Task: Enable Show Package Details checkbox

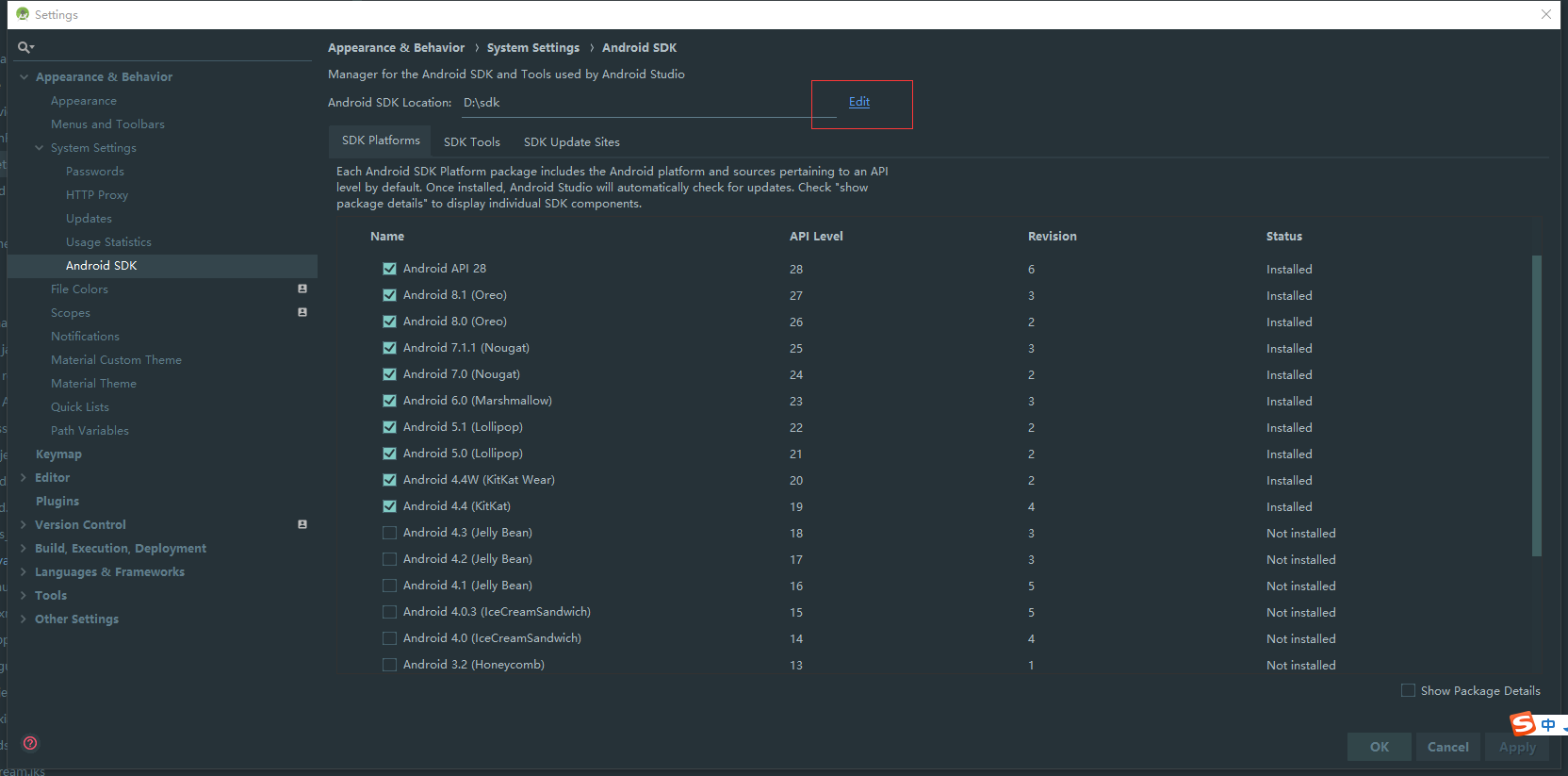Action: pos(1408,690)
